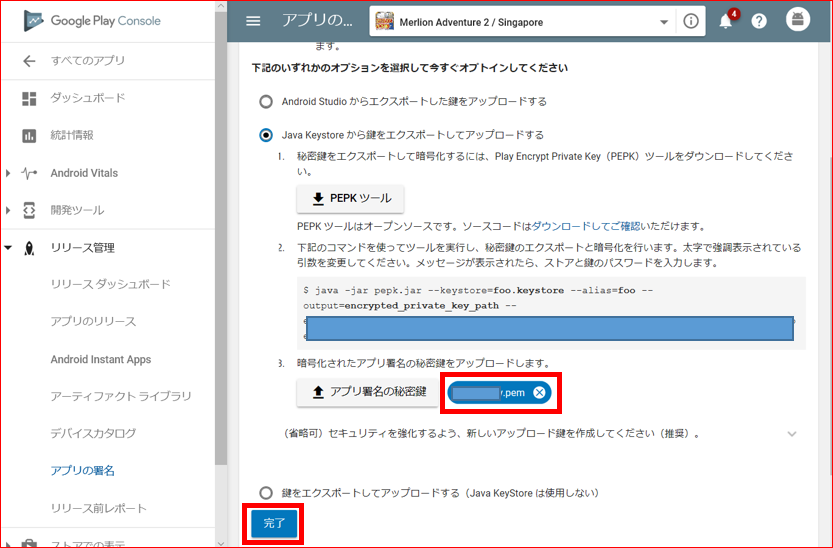Click the Google Play Console logo
The image size is (833, 548).
(x=92, y=21)
